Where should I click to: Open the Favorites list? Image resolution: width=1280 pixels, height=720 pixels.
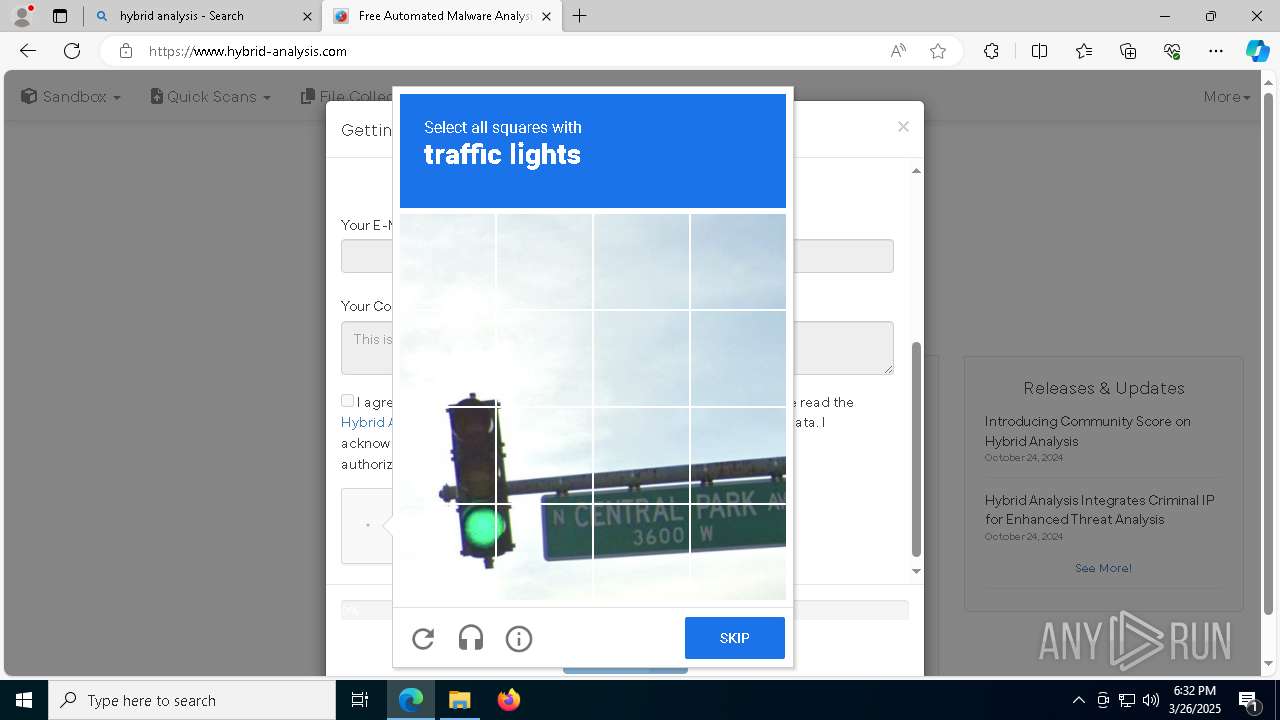1084,51
